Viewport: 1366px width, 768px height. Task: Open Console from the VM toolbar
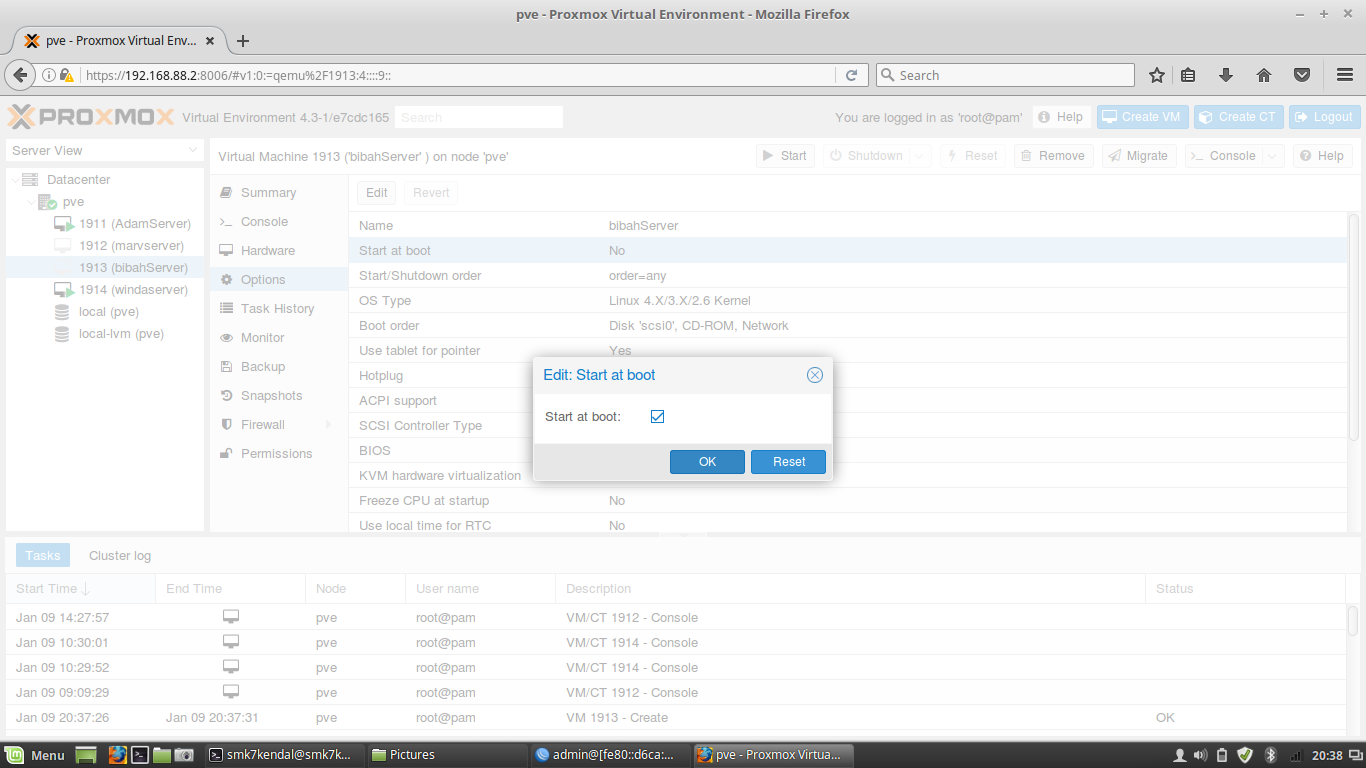click(x=1223, y=156)
